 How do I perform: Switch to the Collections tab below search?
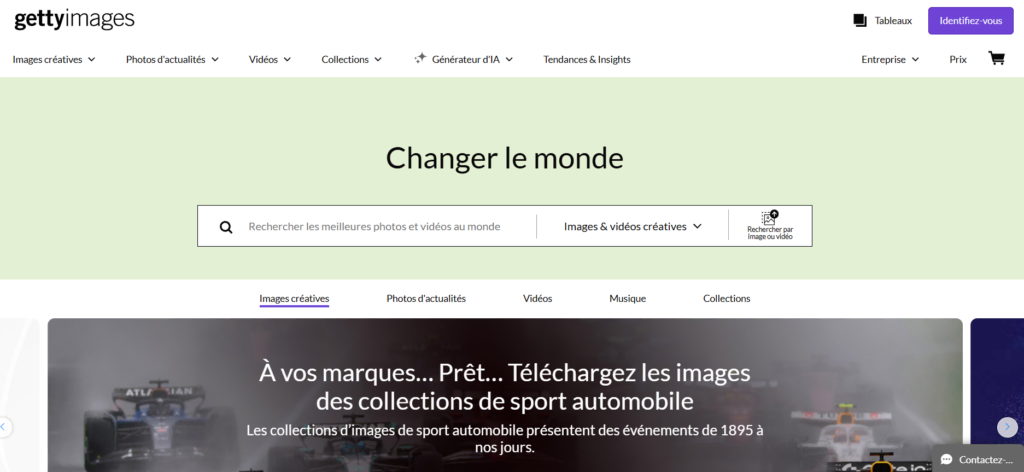(x=726, y=298)
